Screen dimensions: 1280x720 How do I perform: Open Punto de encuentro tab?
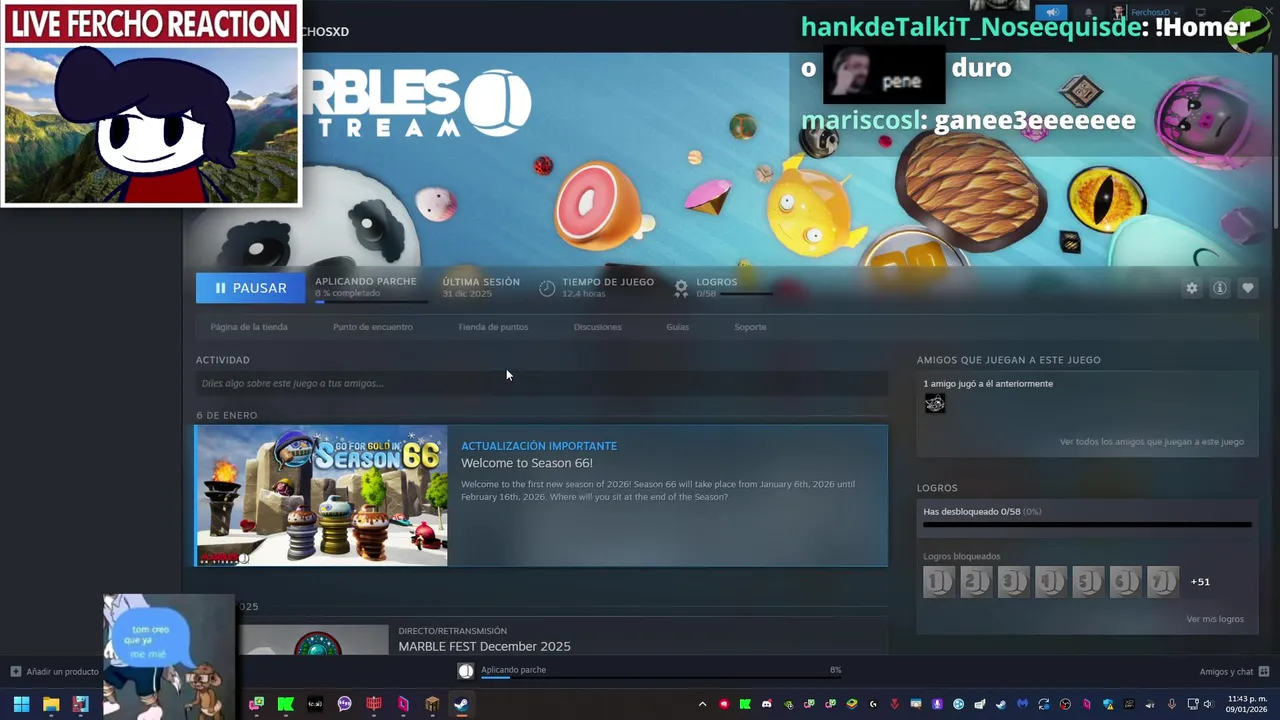point(372,327)
